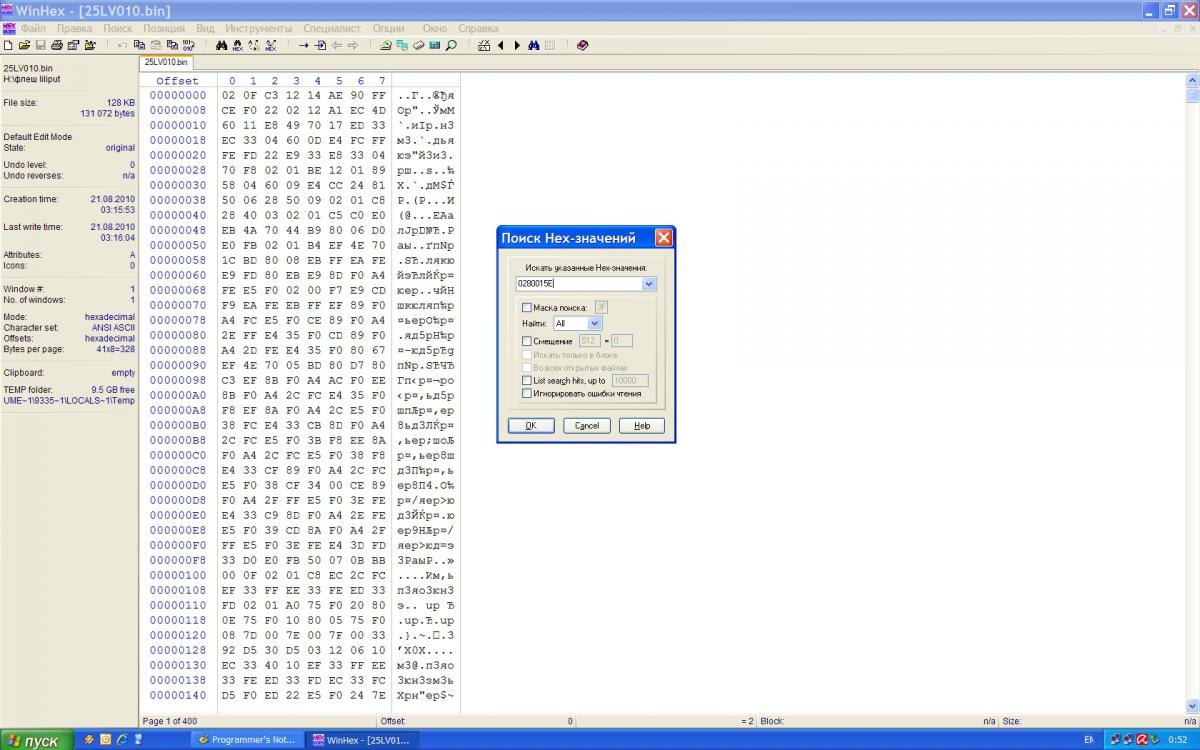Click the Open file folder icon
The width and height of the screenshot is (1200, 750).
[24, 45]
